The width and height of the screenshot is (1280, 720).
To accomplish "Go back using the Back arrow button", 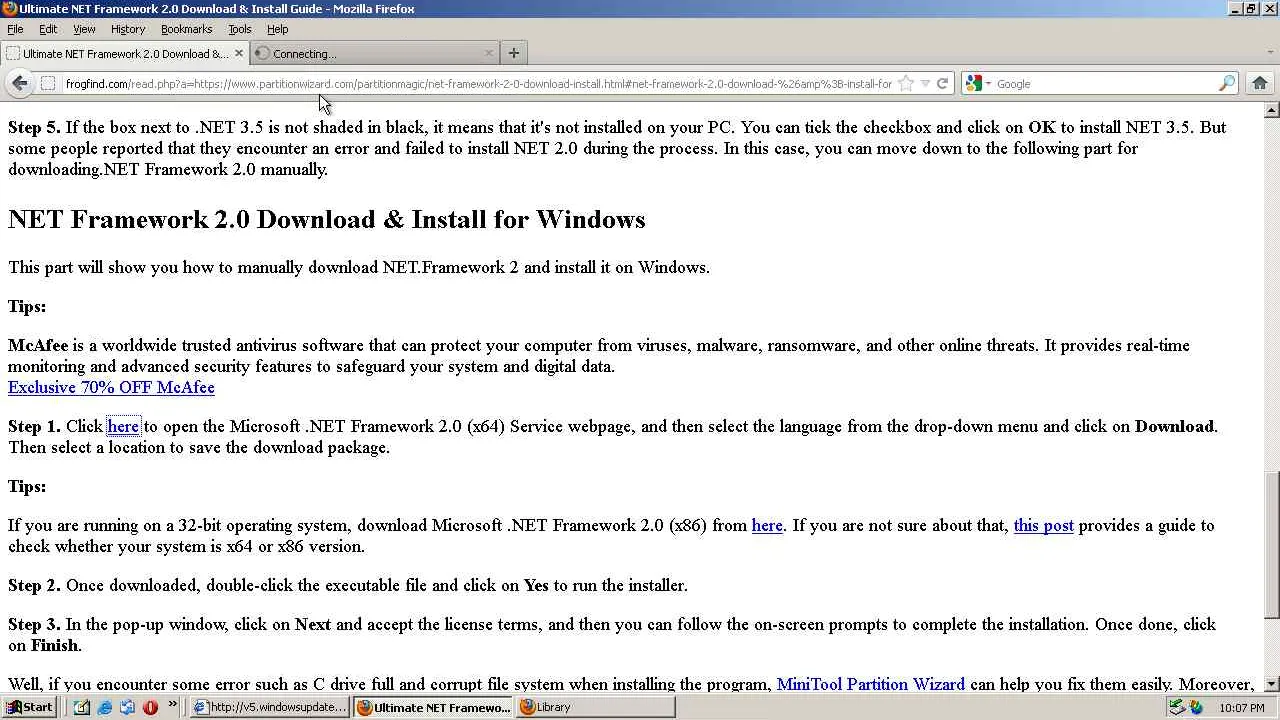I will (20, 84).
